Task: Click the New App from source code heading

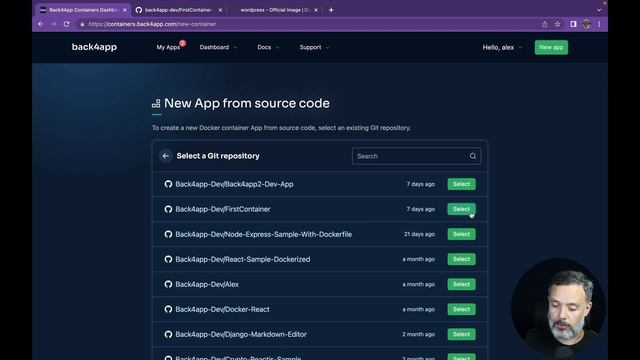Action: click(247, 103)
